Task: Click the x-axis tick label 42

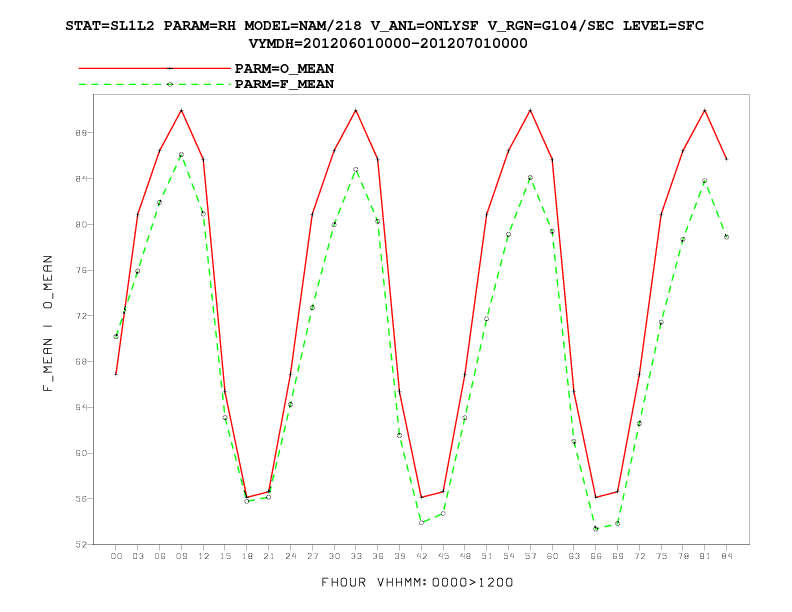Action: [421, 556]
